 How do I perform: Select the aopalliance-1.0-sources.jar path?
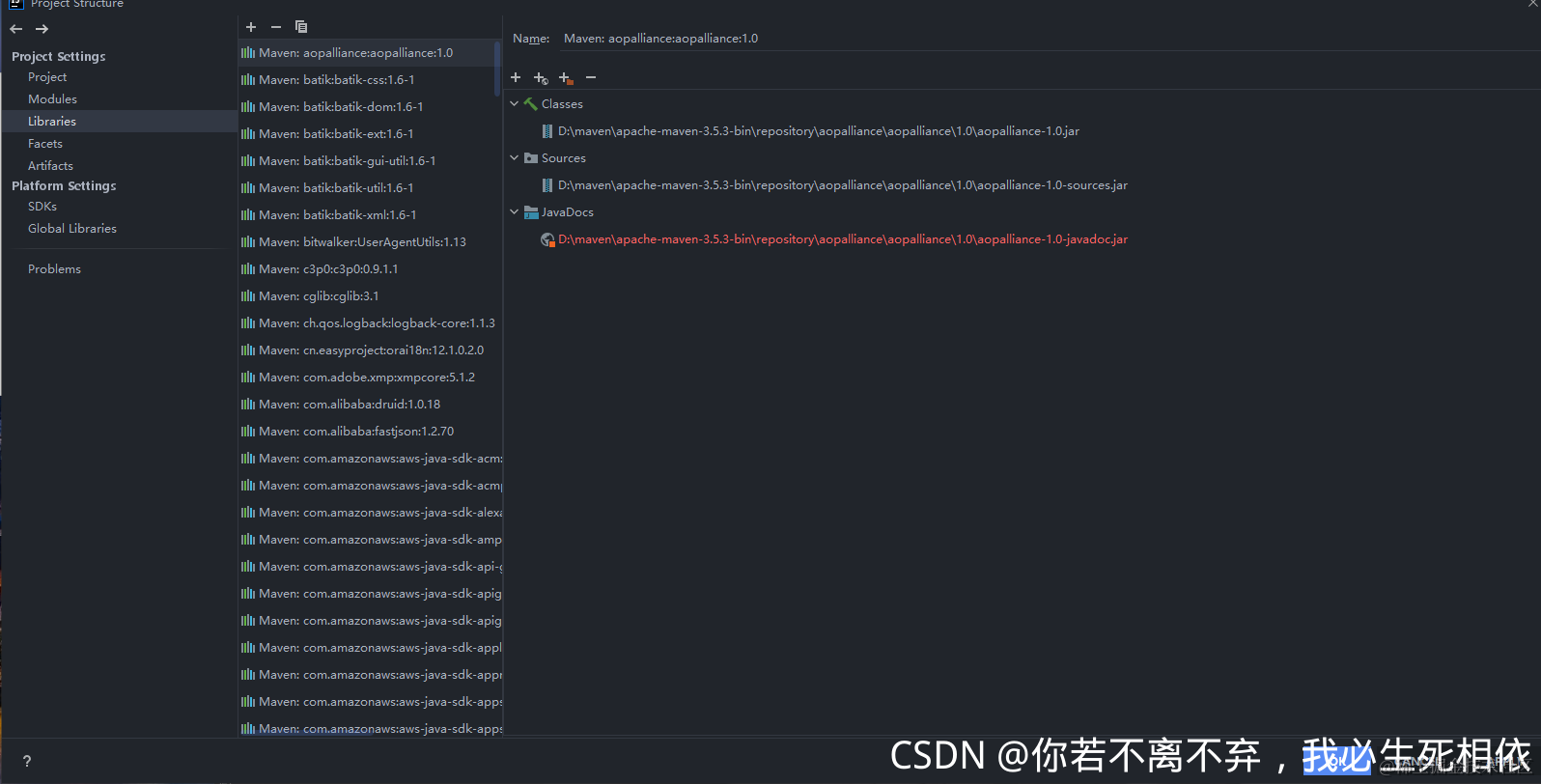point(843,185)
